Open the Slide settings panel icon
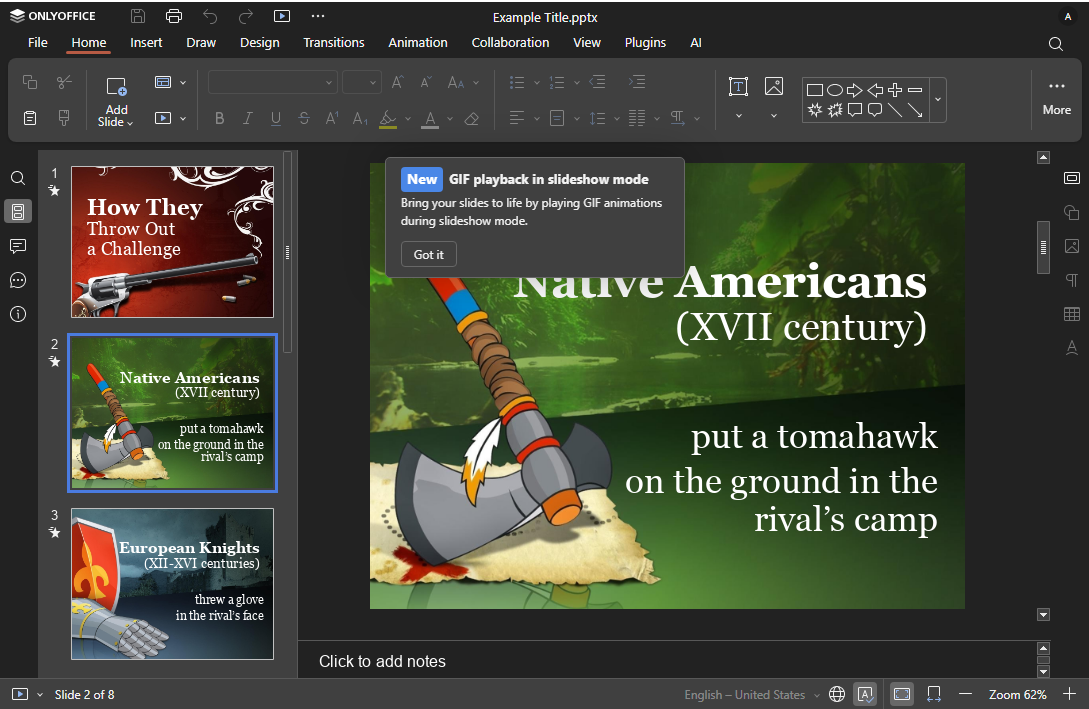This screenshot has height=709, width=1089. (1072, 178)
